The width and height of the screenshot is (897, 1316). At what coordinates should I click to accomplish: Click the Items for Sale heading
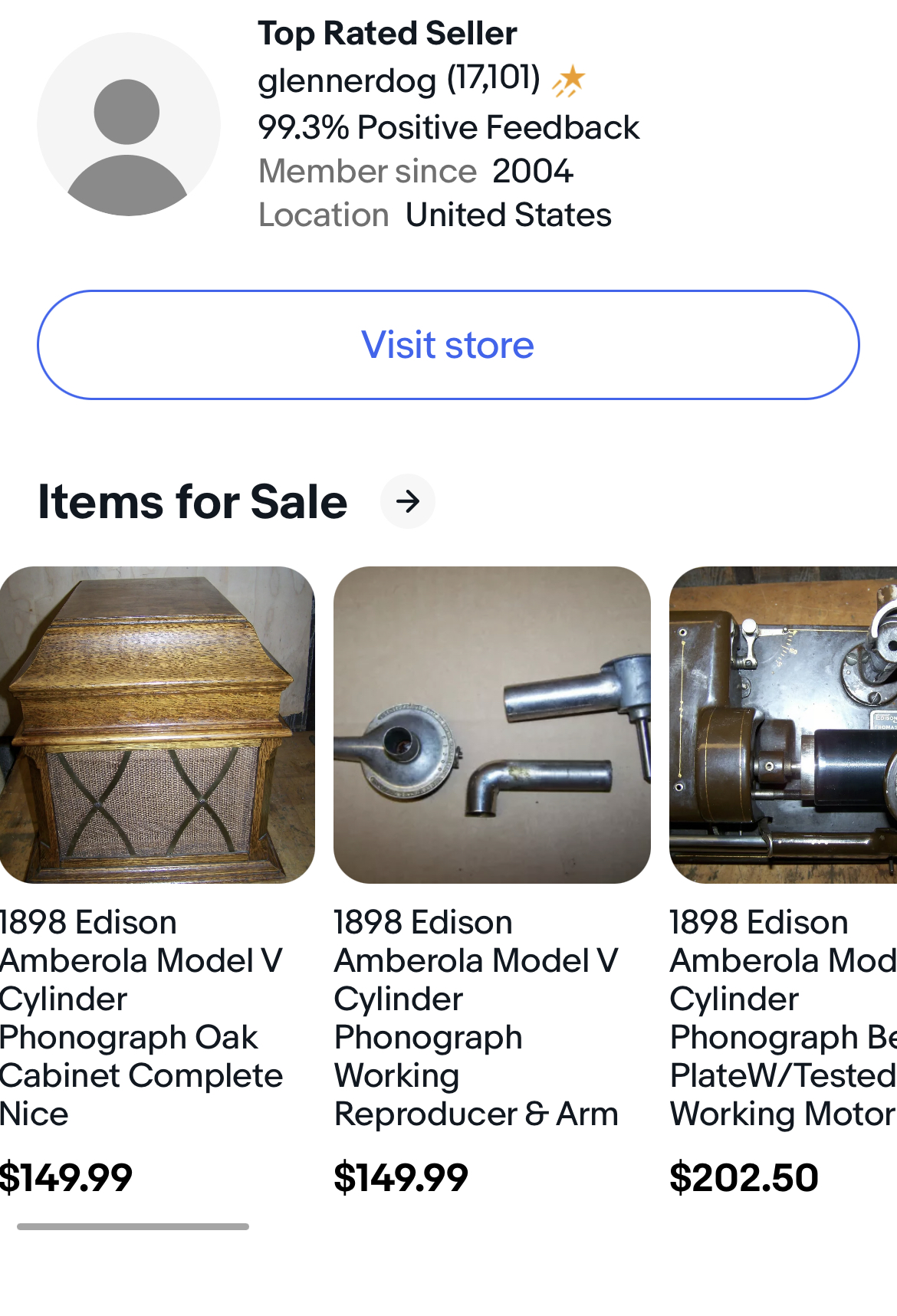tap(192, 502)
